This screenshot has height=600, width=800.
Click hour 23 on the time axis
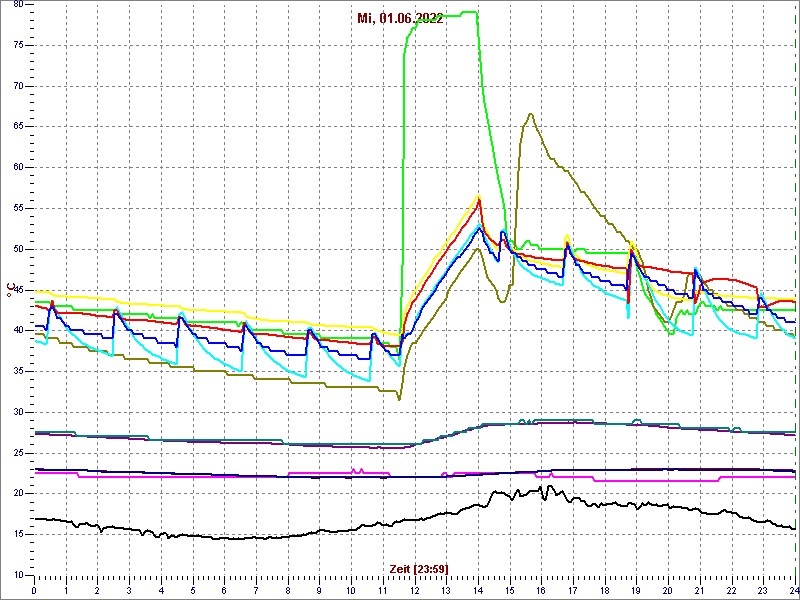(x=763, y=591)
